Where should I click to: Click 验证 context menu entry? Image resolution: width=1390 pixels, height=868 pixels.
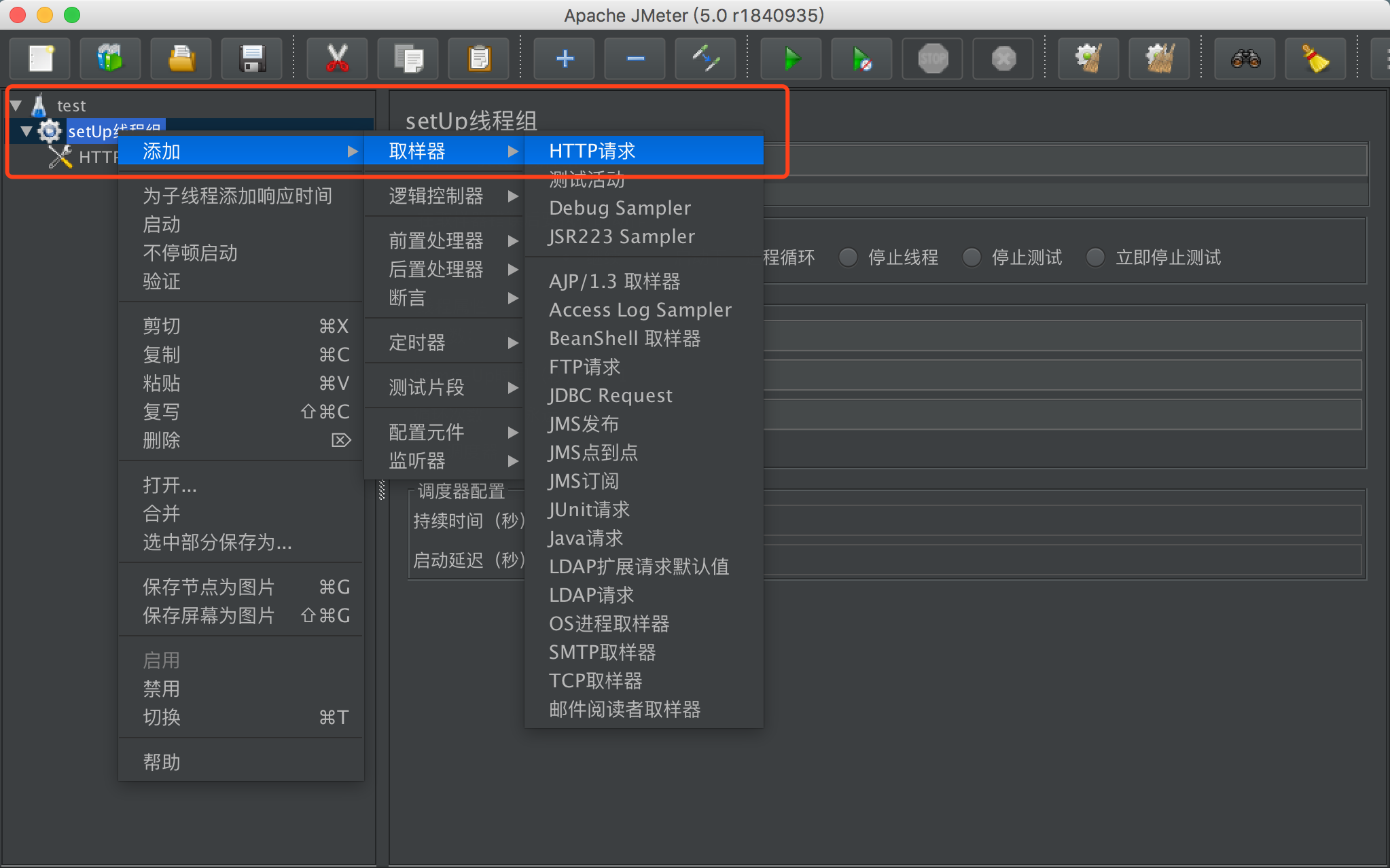[x=241, y=282]
